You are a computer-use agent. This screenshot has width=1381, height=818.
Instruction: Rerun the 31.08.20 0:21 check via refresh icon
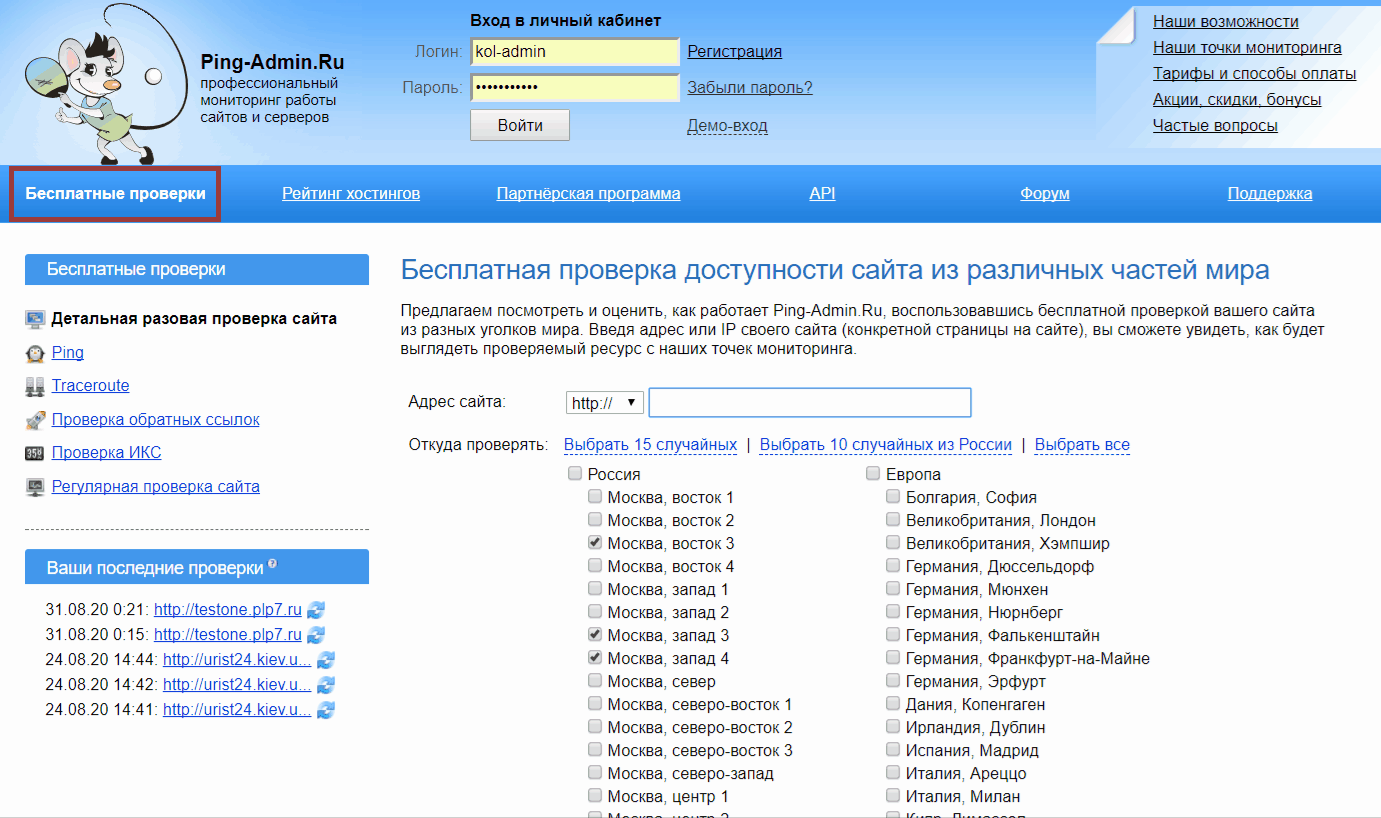tap(316, 609)
